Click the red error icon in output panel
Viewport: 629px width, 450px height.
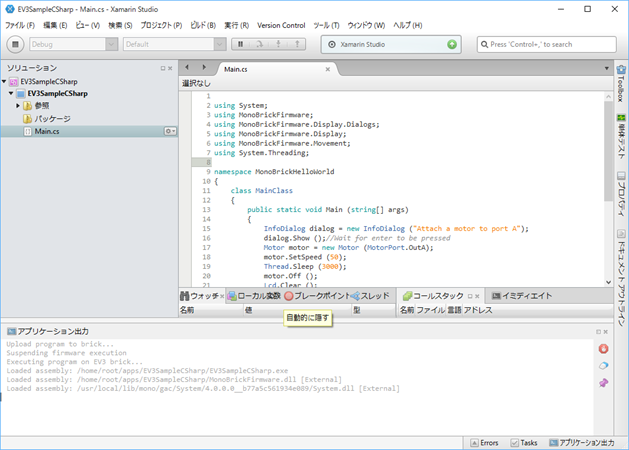[604, 348]
